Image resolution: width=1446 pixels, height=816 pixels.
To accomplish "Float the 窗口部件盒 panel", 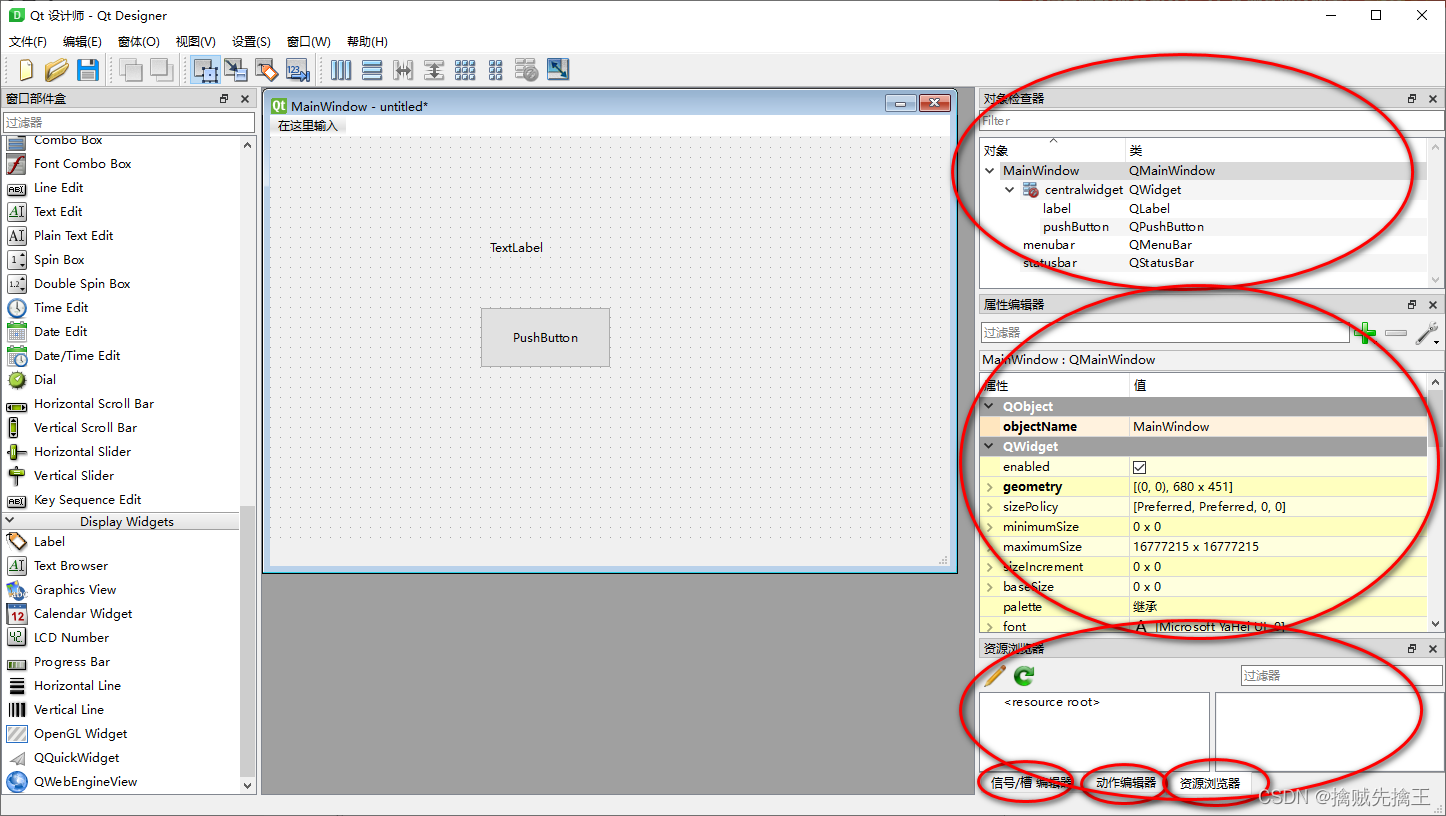I will tap(224, 99).
